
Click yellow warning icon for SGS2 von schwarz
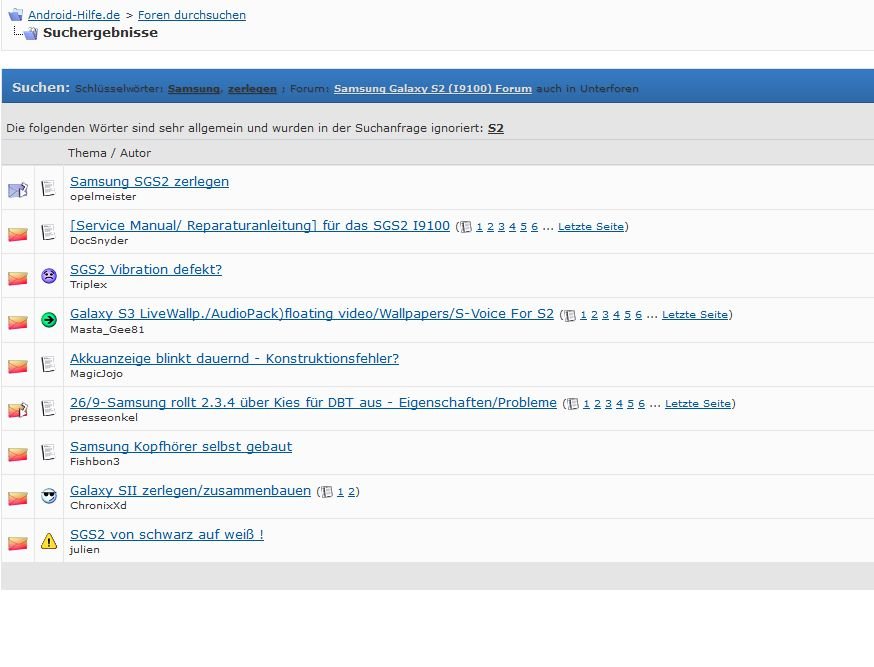point(49,541)
